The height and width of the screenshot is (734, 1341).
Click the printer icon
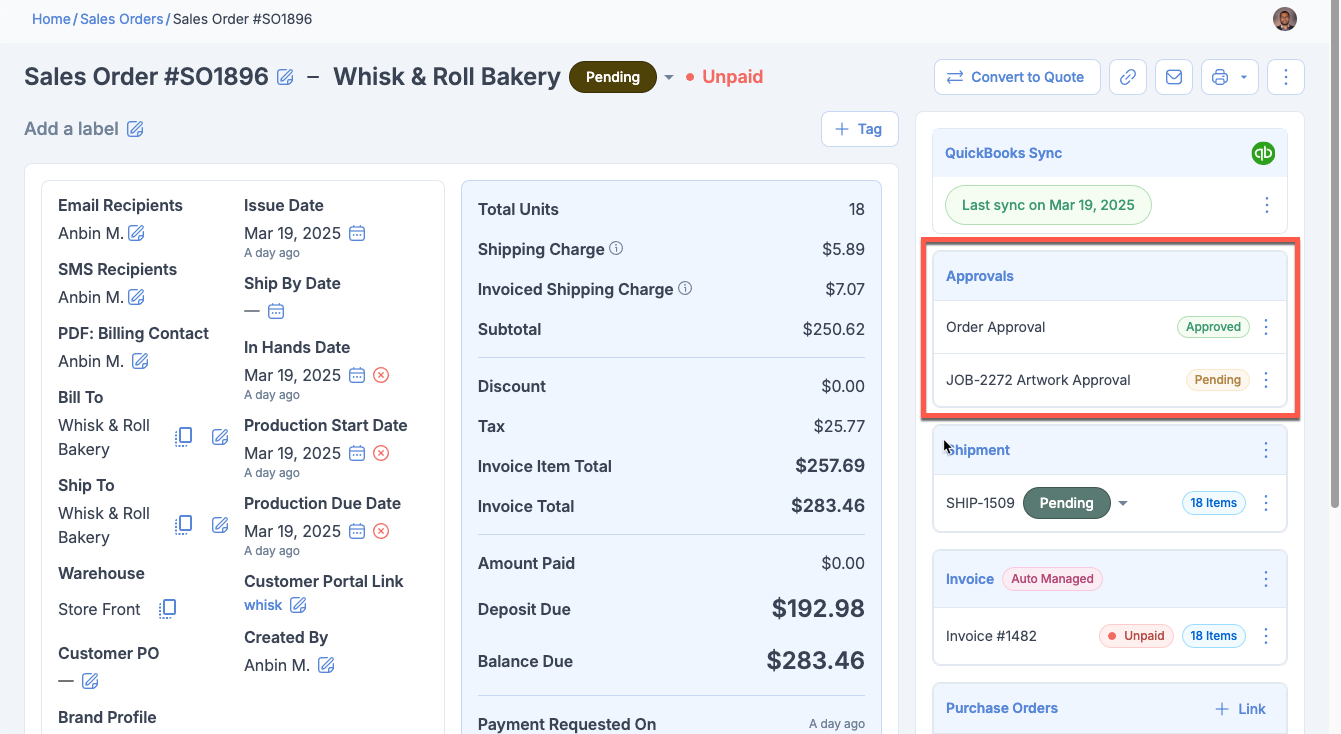(1219, 77)
